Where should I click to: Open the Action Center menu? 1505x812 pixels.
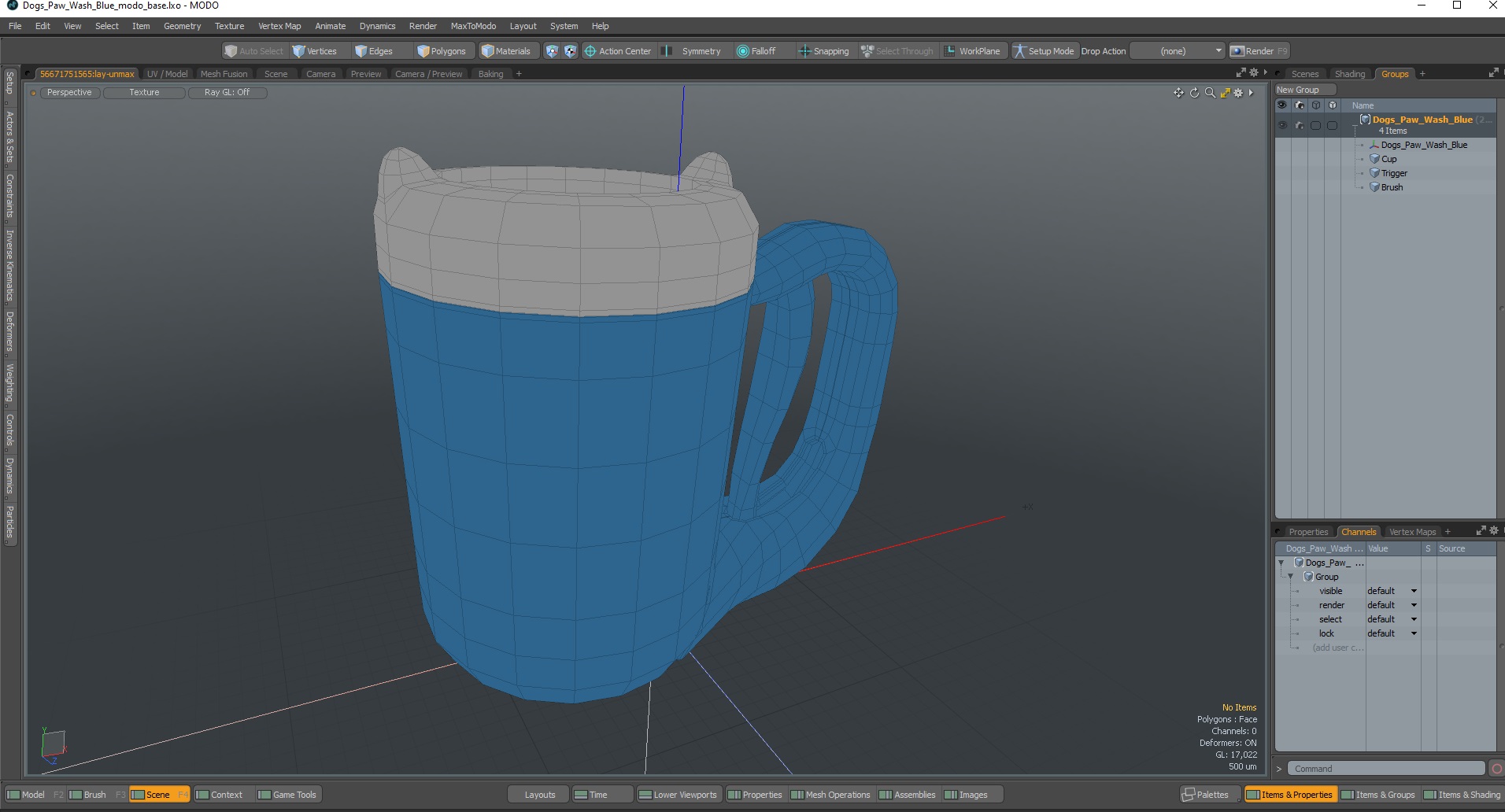click(x=618, y=51)
